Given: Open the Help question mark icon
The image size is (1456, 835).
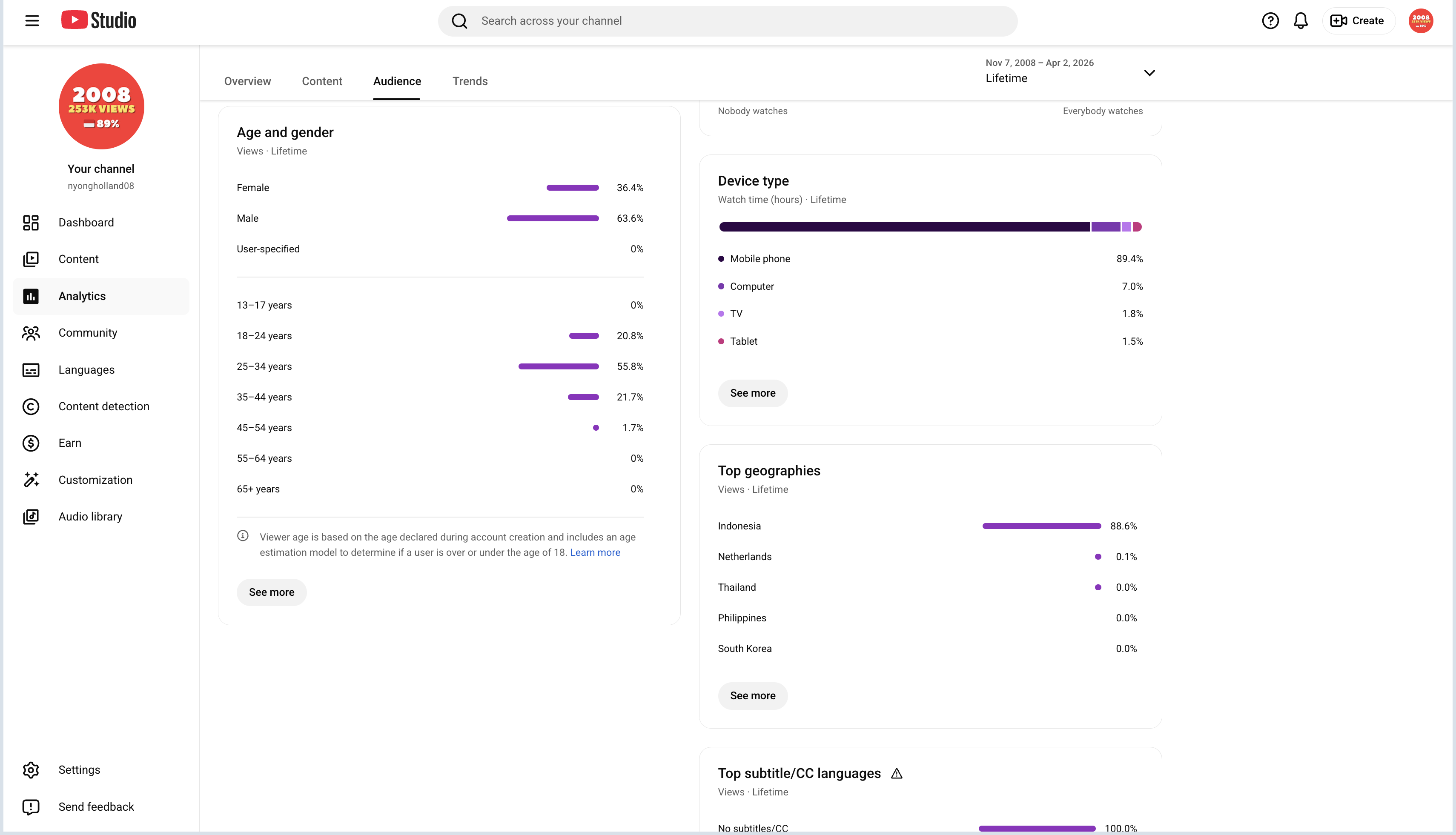Looking at the screenshot, I should [1270, 21].
